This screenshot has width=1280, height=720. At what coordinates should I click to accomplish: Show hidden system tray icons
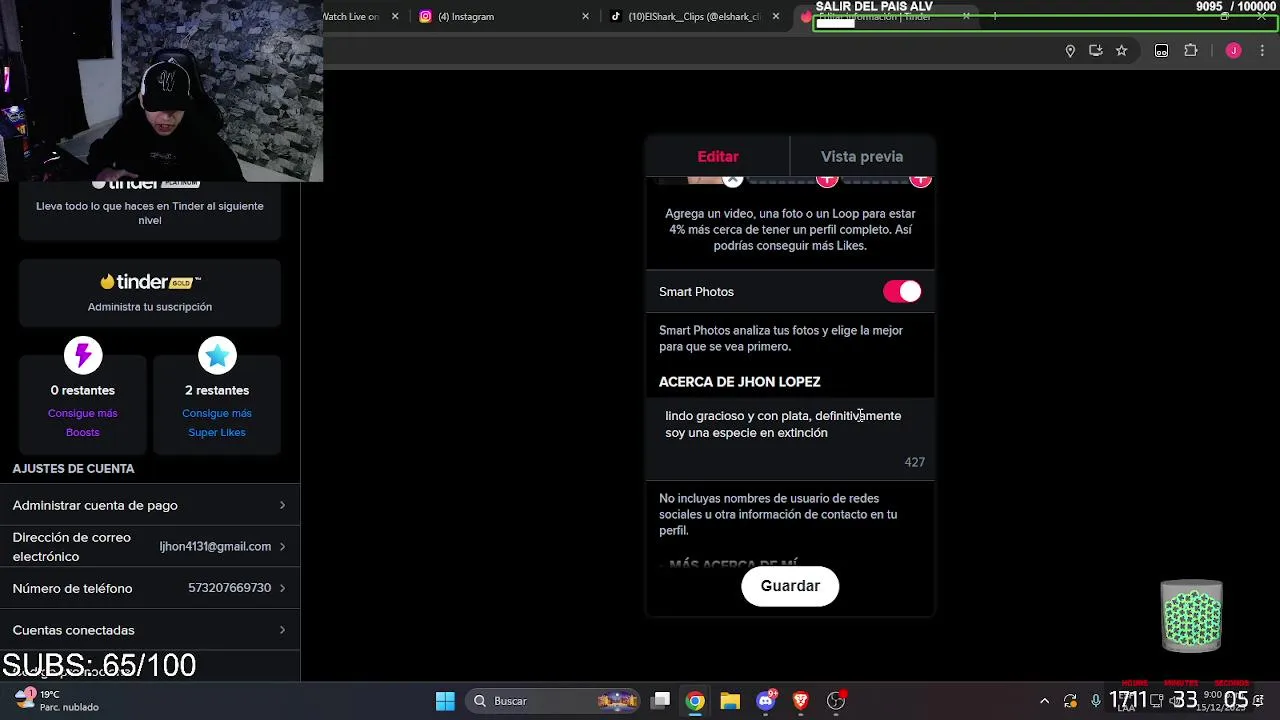(1045, 701)
